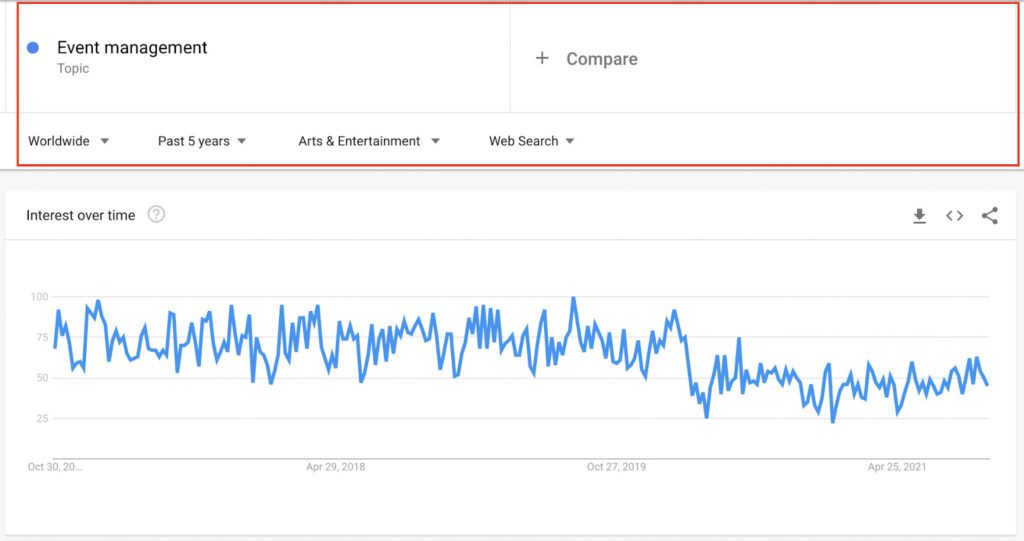Open the Worldwide region dropdown
Viewport: 1024px width, 541px height.
point(69,141)
